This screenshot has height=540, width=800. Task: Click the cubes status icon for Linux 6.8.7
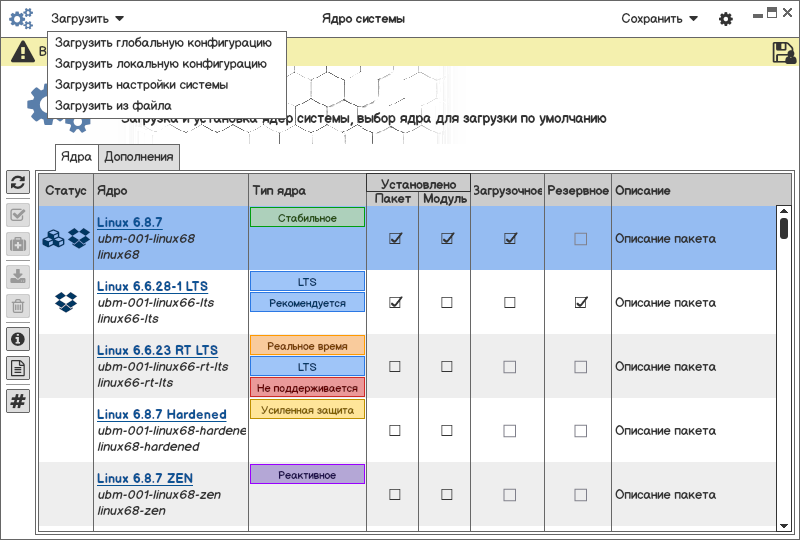click(53, 238)
